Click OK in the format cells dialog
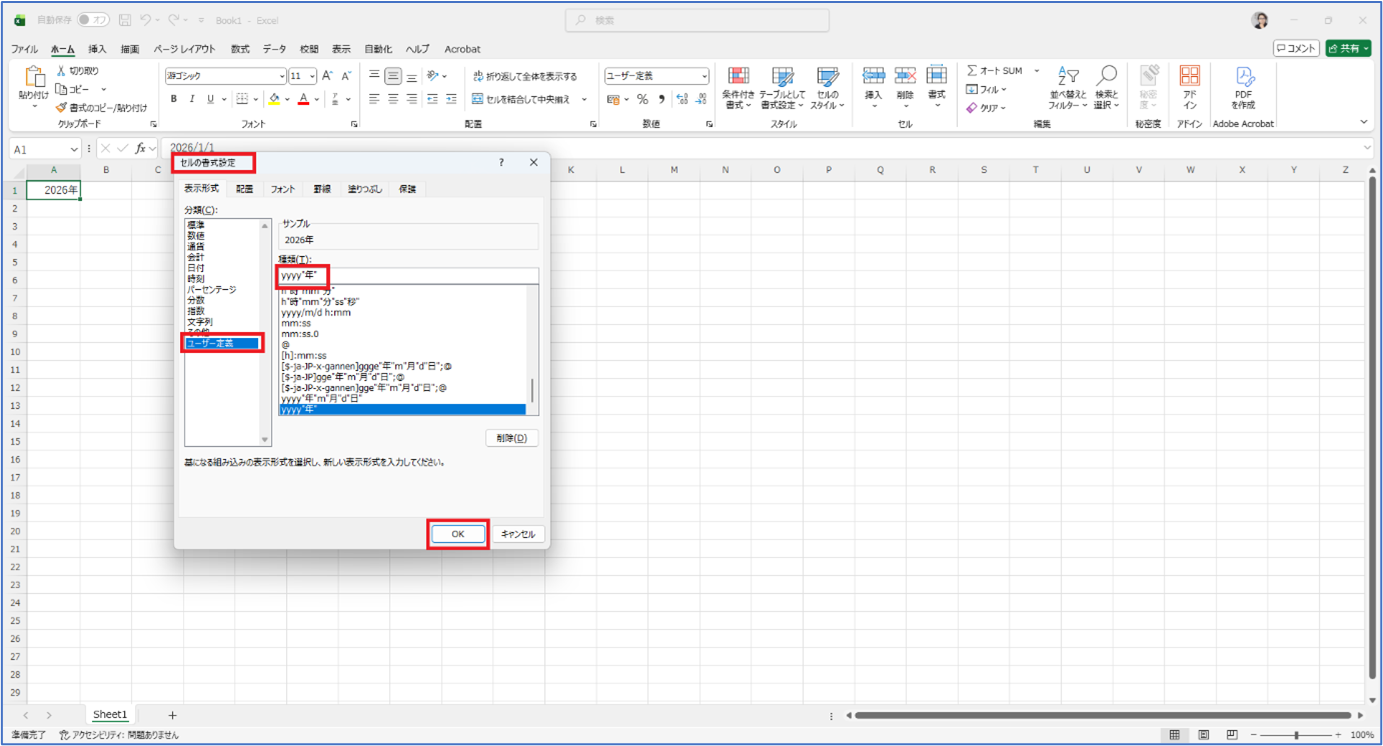The height and width of the screenshot is (746, 1383). [457, 534]
